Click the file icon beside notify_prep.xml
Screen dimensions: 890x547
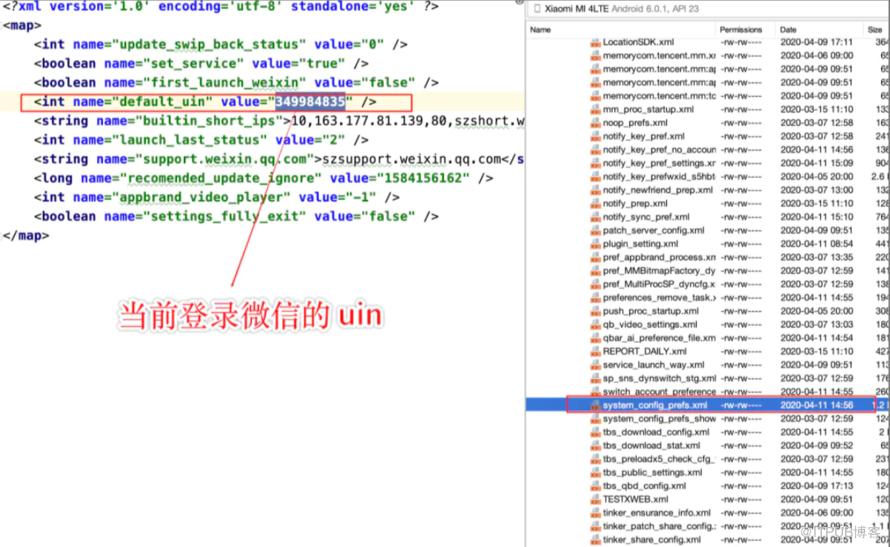595,204
